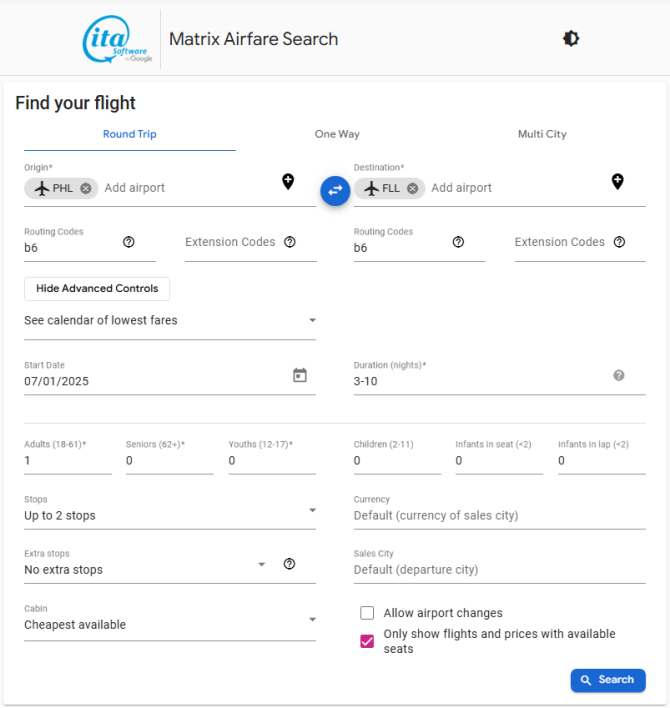The height and width of the screenshot is (708, 670).
Task: Open destination nearby airports location pin
Action: point(618,181)
